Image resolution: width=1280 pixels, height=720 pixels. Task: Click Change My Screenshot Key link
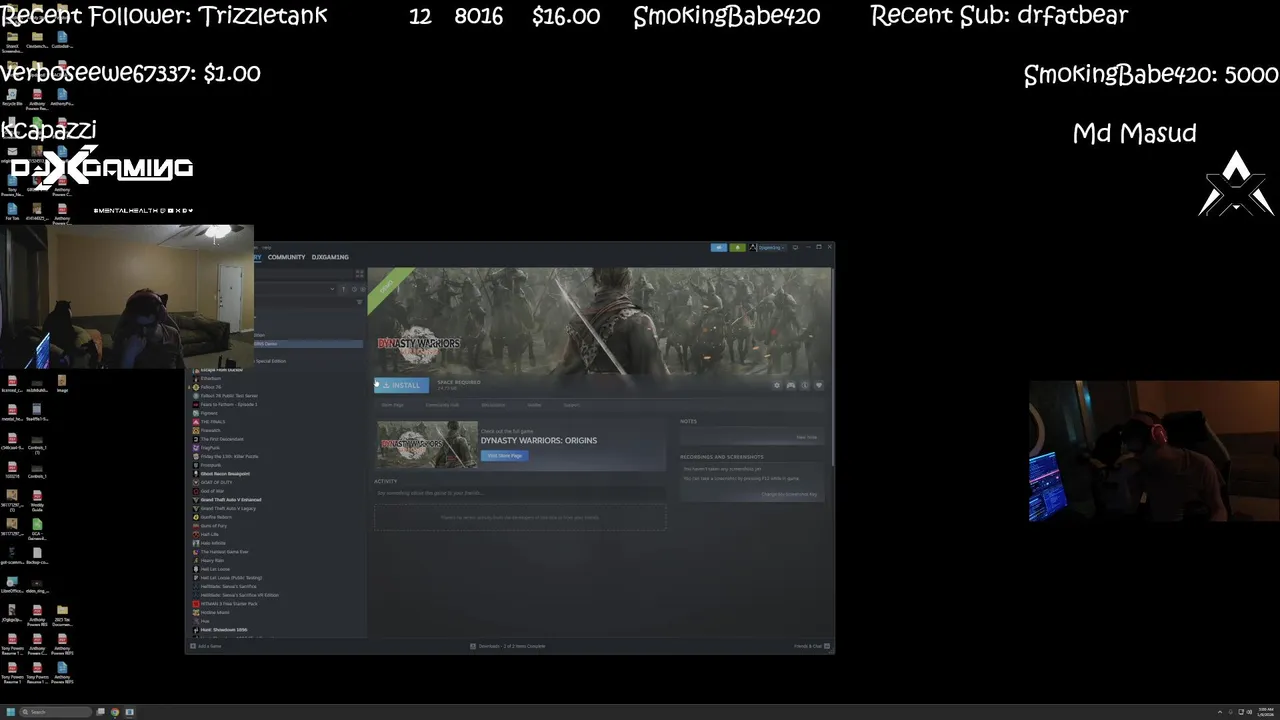(x=789, y=494)
